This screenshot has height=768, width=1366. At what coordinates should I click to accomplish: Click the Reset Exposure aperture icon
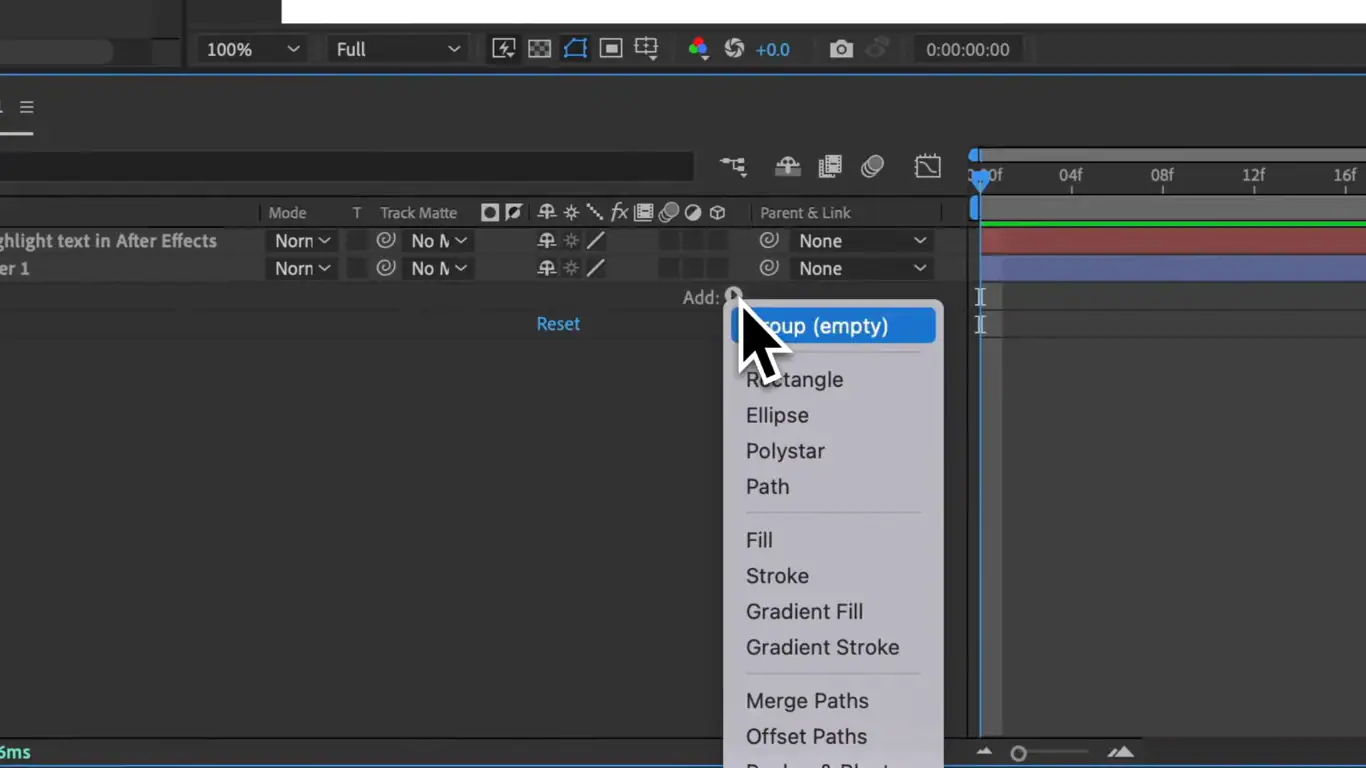coord(734,49)
